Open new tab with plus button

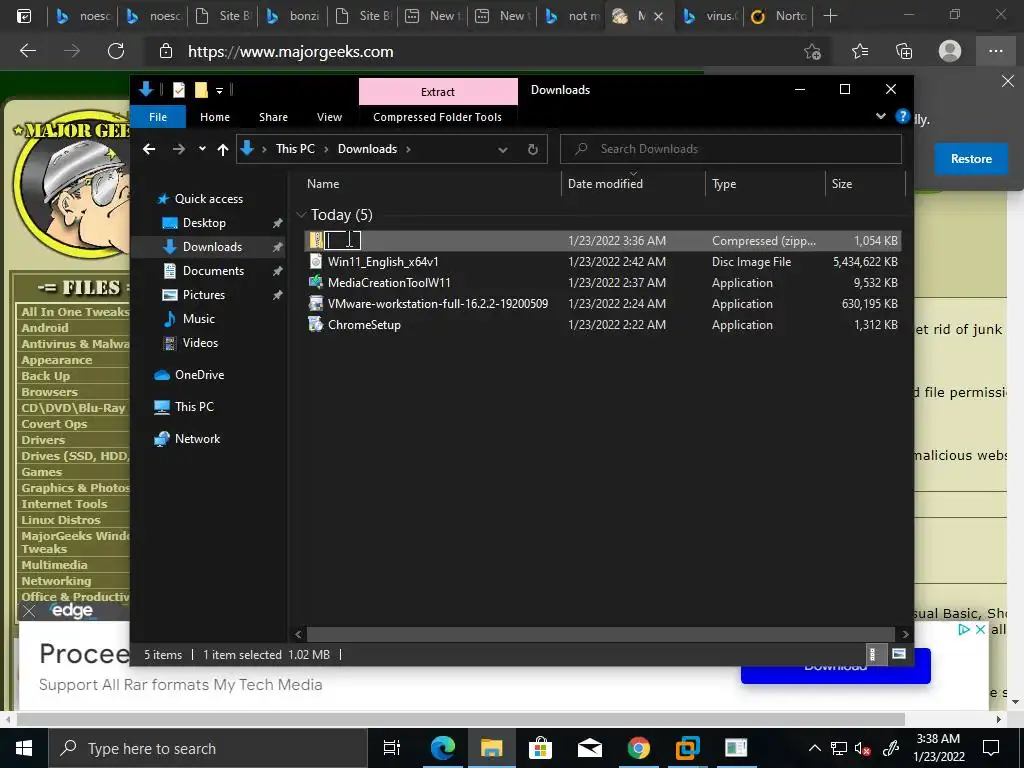click(830, 16)
